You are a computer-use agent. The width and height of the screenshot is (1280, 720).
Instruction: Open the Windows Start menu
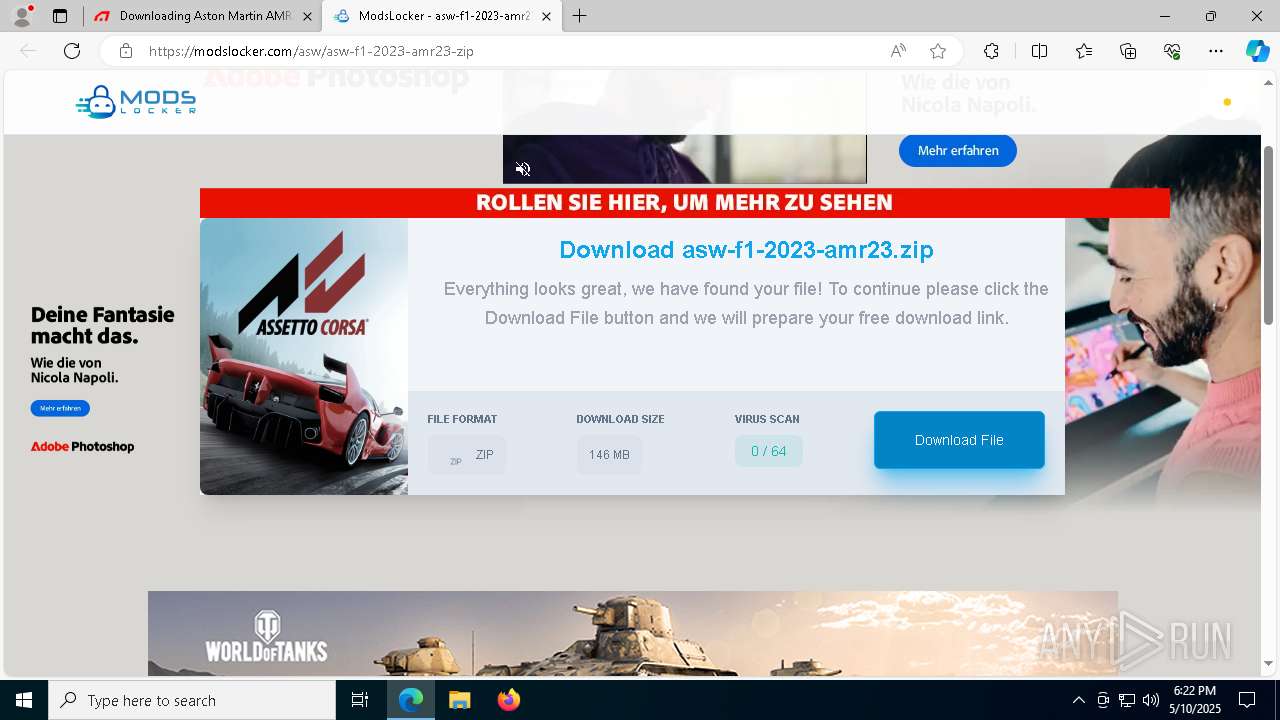[x=24, y=700]
